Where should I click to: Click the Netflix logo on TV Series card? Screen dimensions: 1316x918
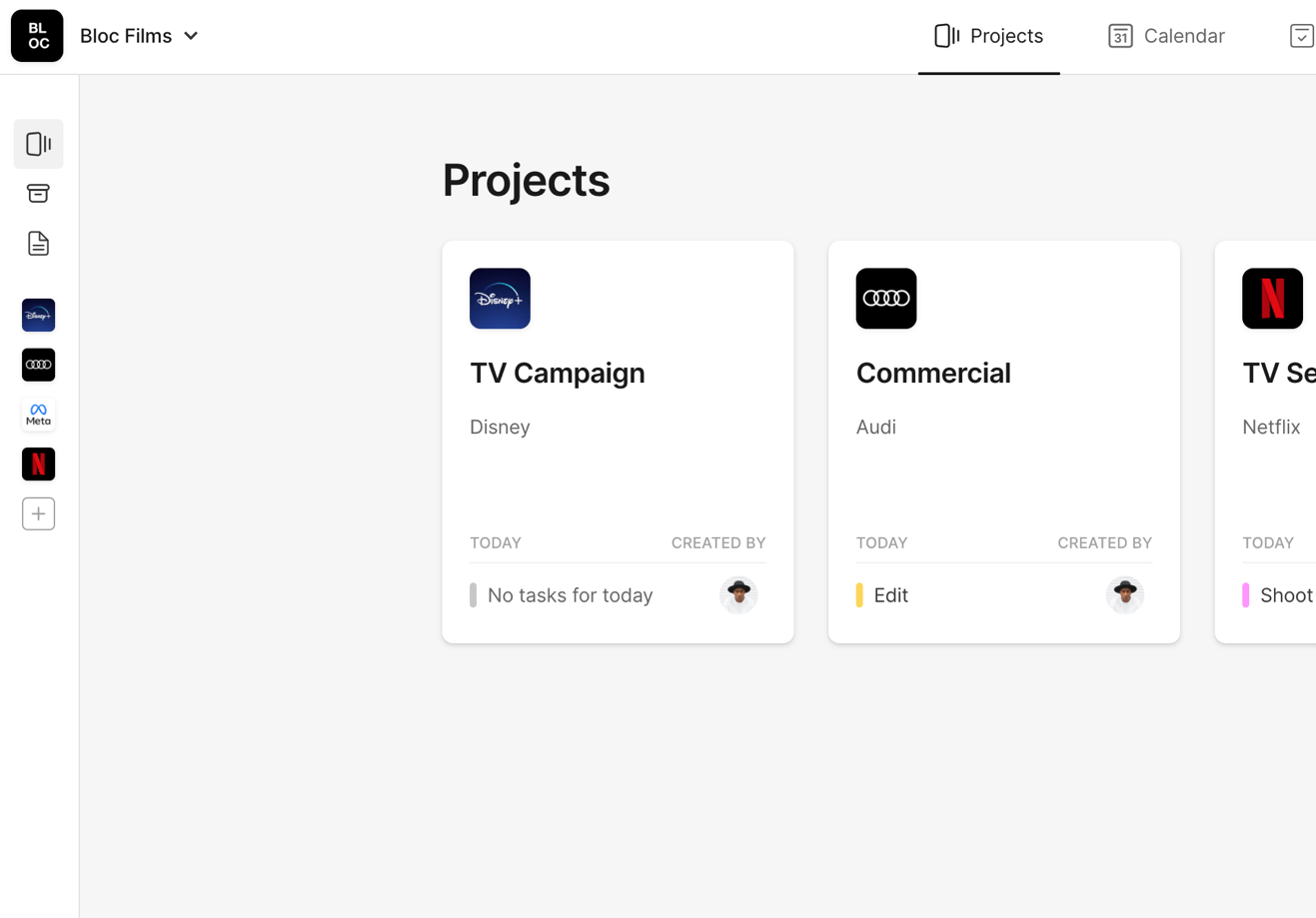click(1271, 299)
